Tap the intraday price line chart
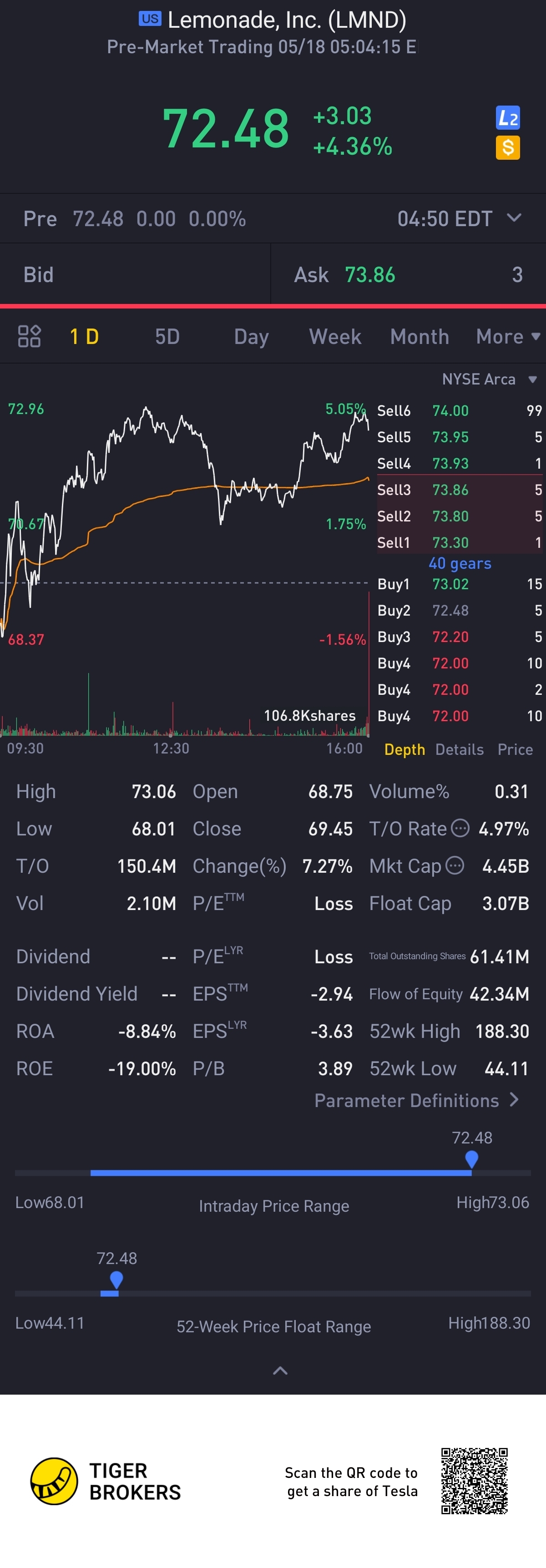Screen dimensions: 546x1568 [185, 521]
